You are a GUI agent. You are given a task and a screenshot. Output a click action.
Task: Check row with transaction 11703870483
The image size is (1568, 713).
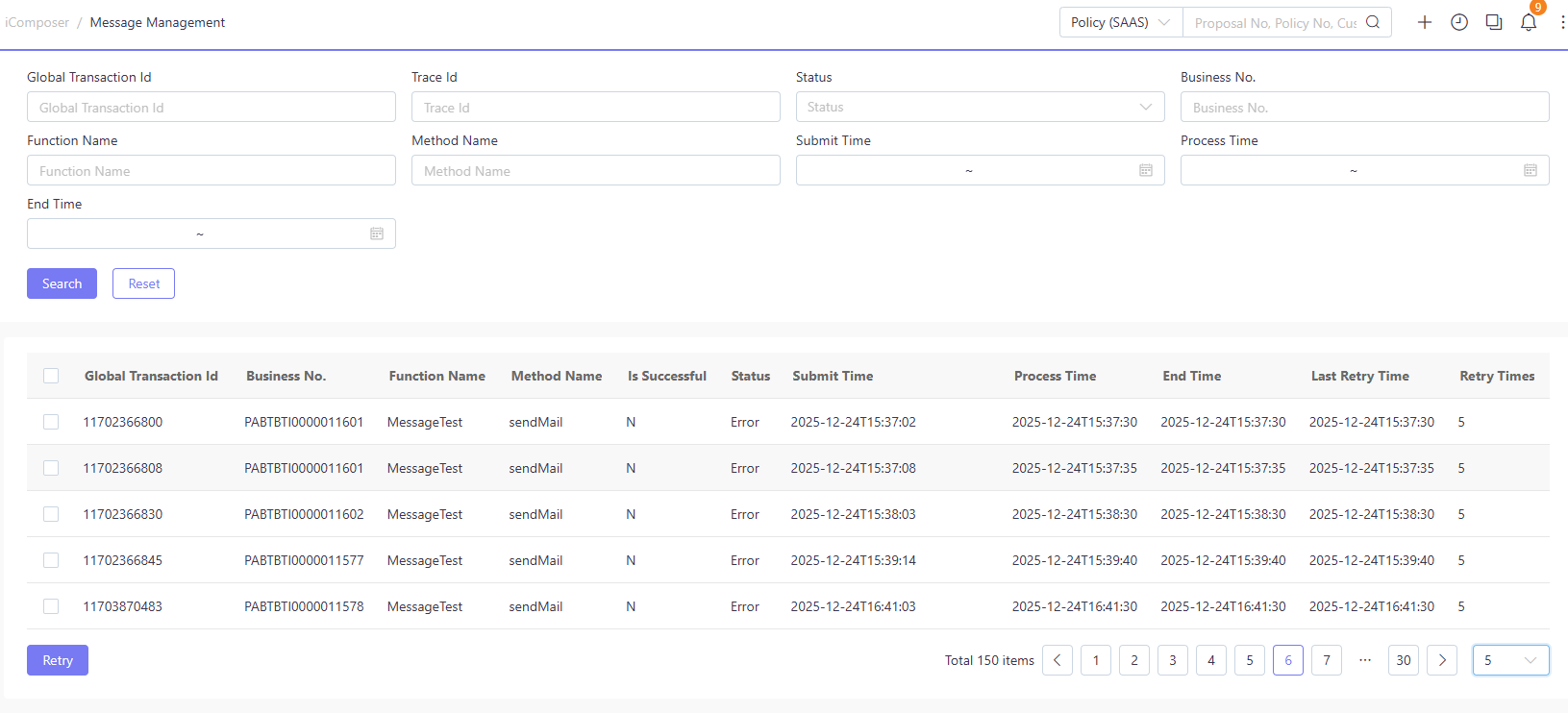(51, 606)
